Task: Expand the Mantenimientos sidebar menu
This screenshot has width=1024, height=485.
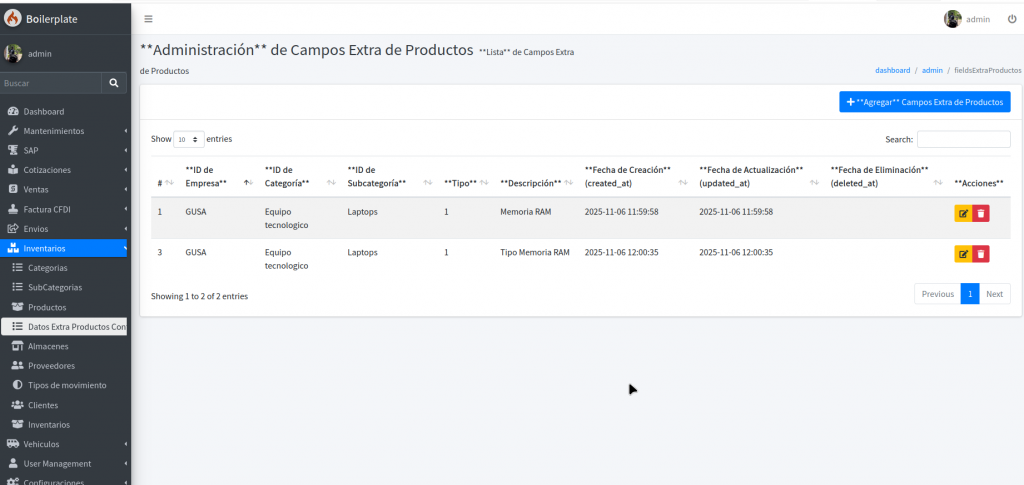Action: click(x=65, y=131)
